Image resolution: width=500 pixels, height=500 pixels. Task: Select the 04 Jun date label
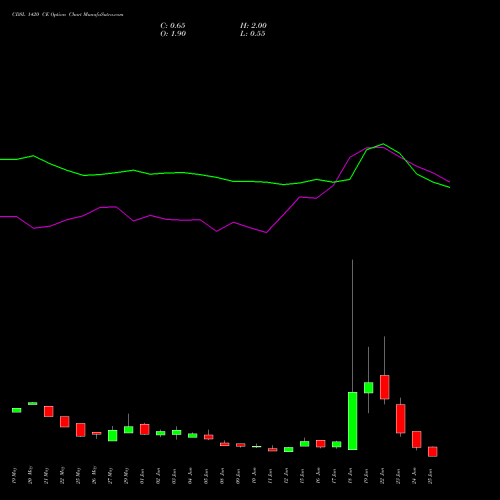[x=190, y=476]
